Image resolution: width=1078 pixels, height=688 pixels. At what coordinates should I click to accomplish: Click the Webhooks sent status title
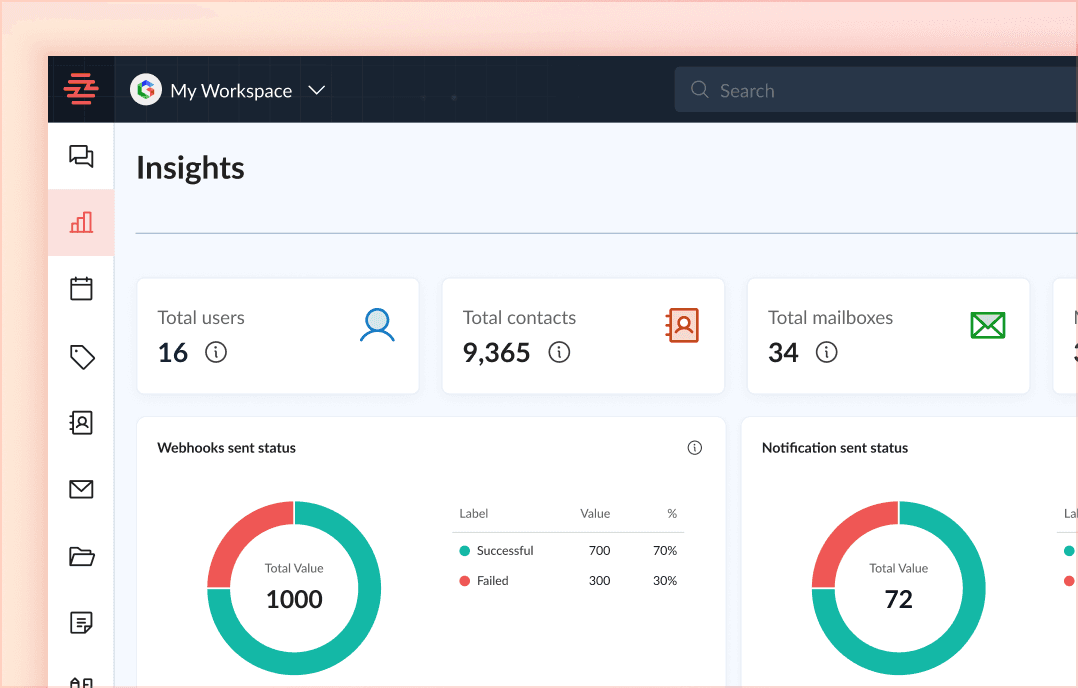[226, 448]
